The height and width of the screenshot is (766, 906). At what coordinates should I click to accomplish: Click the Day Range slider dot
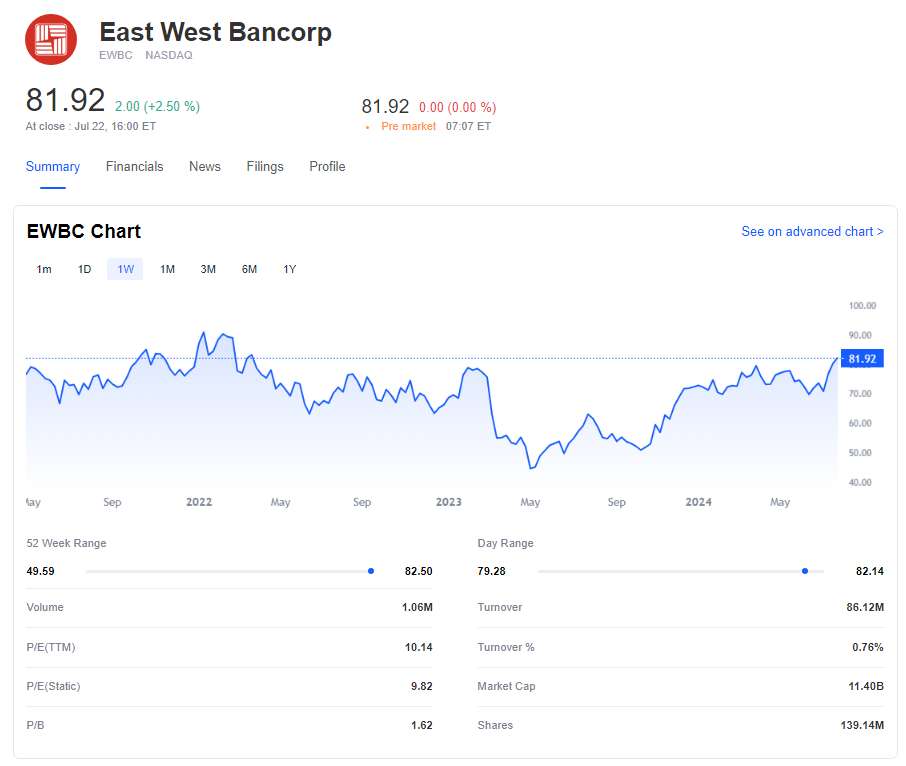click(805, 571)
